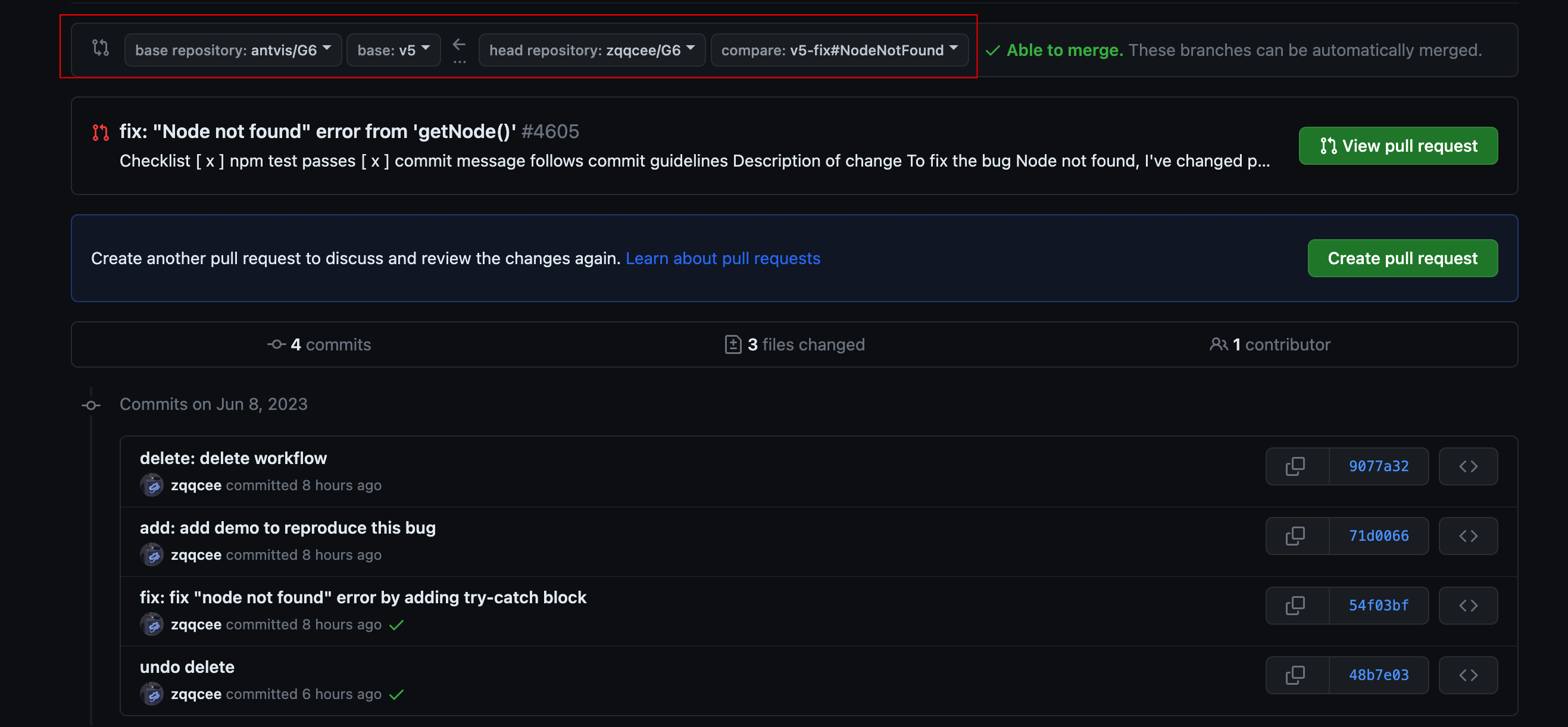Viewport: 1568px width, 727px height.
Task: Click the Create pull request button
Action: [1402, 259]
